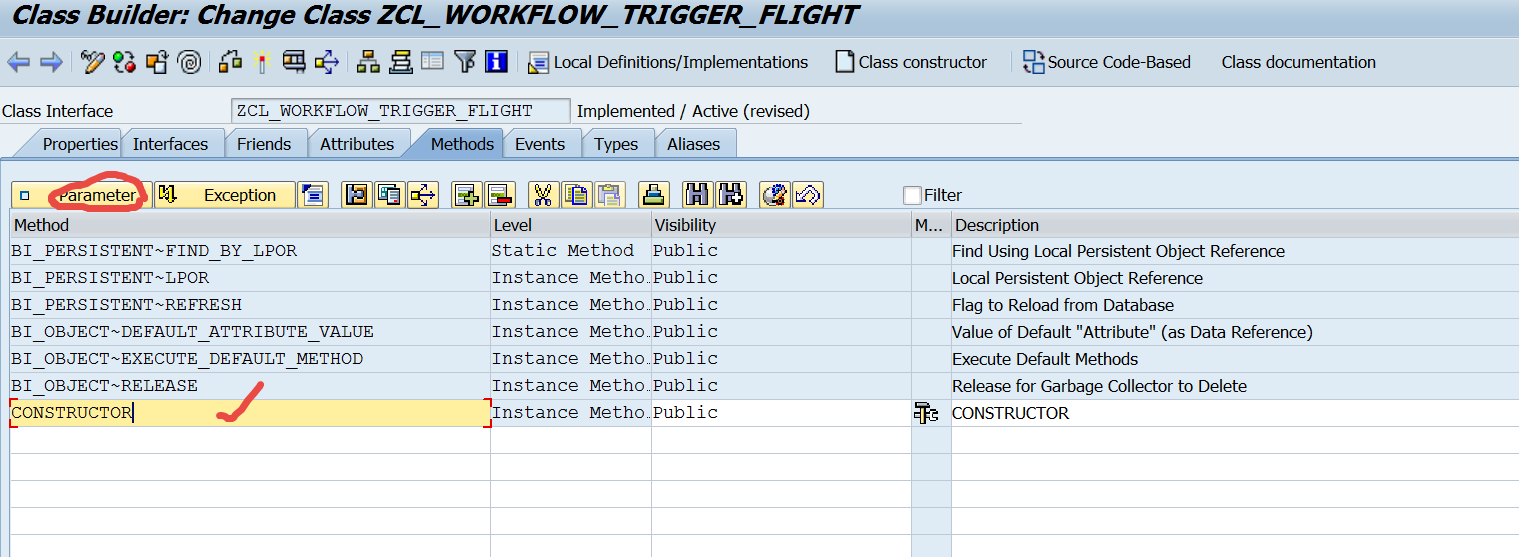Click the Static Method level cell
Image resolution: width=1519 pixels, height=557 pixels.
tap(571, 251)
